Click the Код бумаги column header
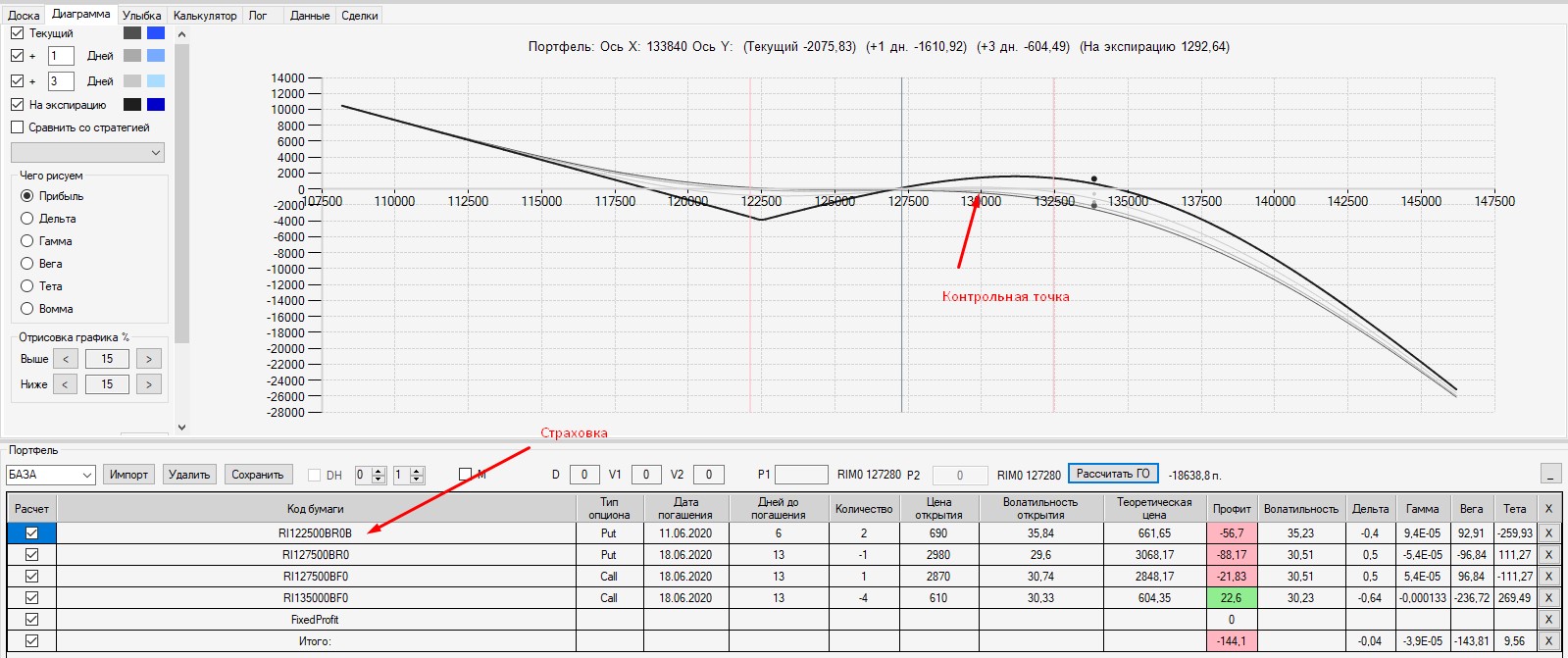Screen dimensions: 1568x658 [x=316, y=508]
